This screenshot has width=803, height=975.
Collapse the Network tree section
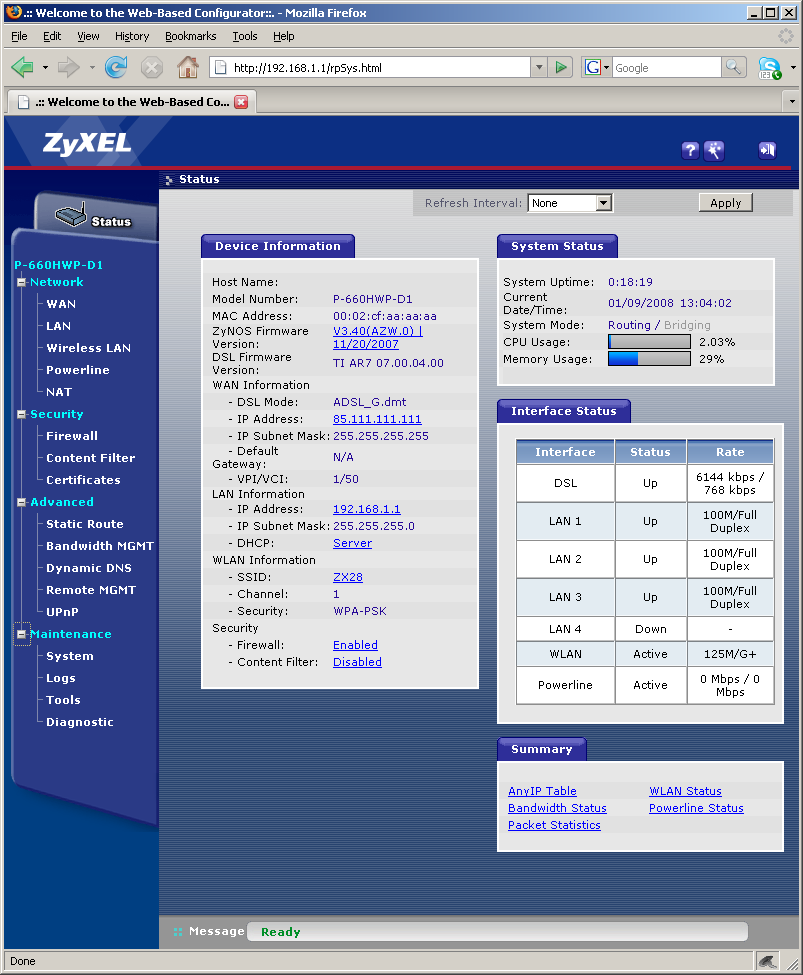click(x=21, y=282)
